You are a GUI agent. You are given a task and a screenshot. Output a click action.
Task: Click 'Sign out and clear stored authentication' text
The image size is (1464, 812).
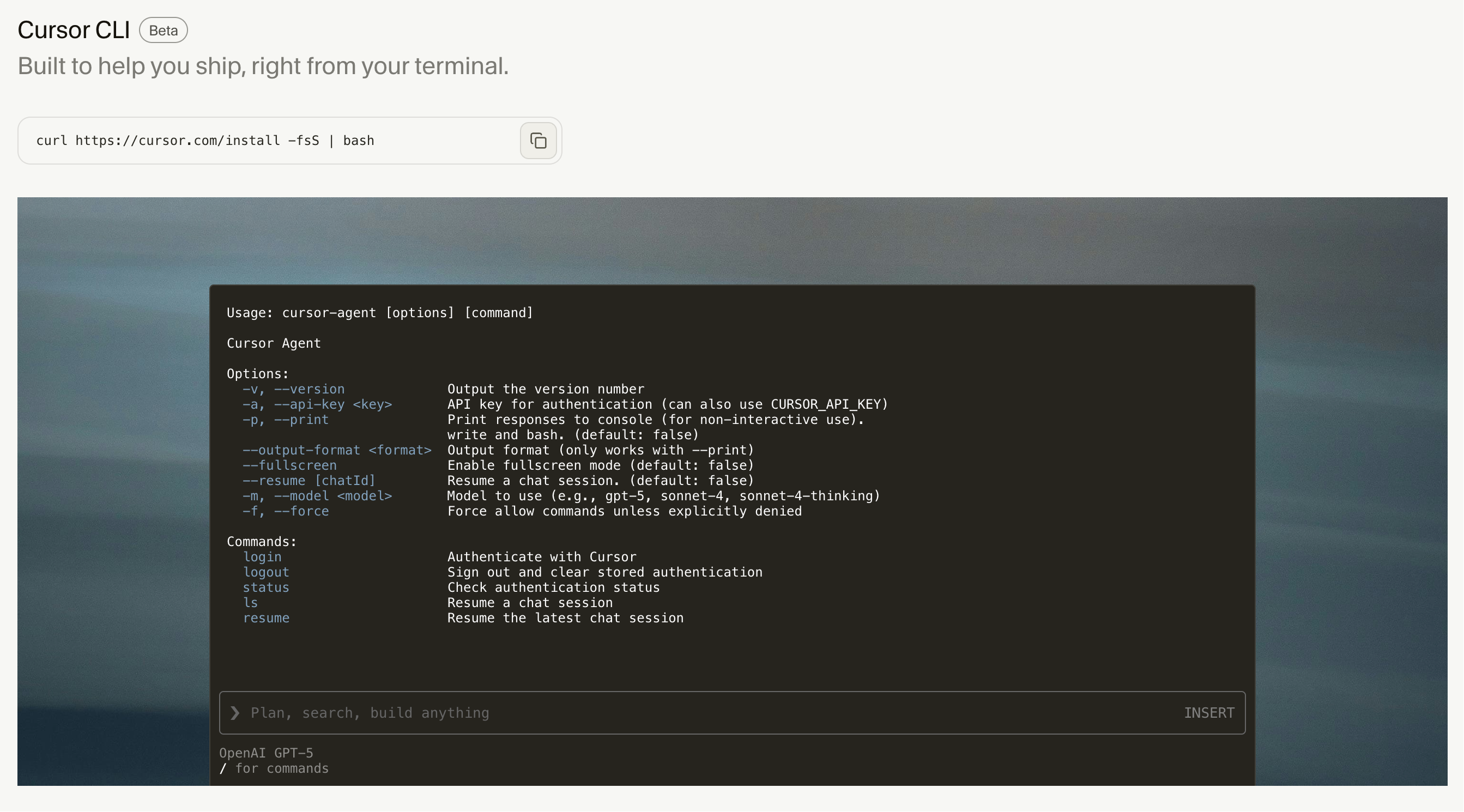pos(604,572)
